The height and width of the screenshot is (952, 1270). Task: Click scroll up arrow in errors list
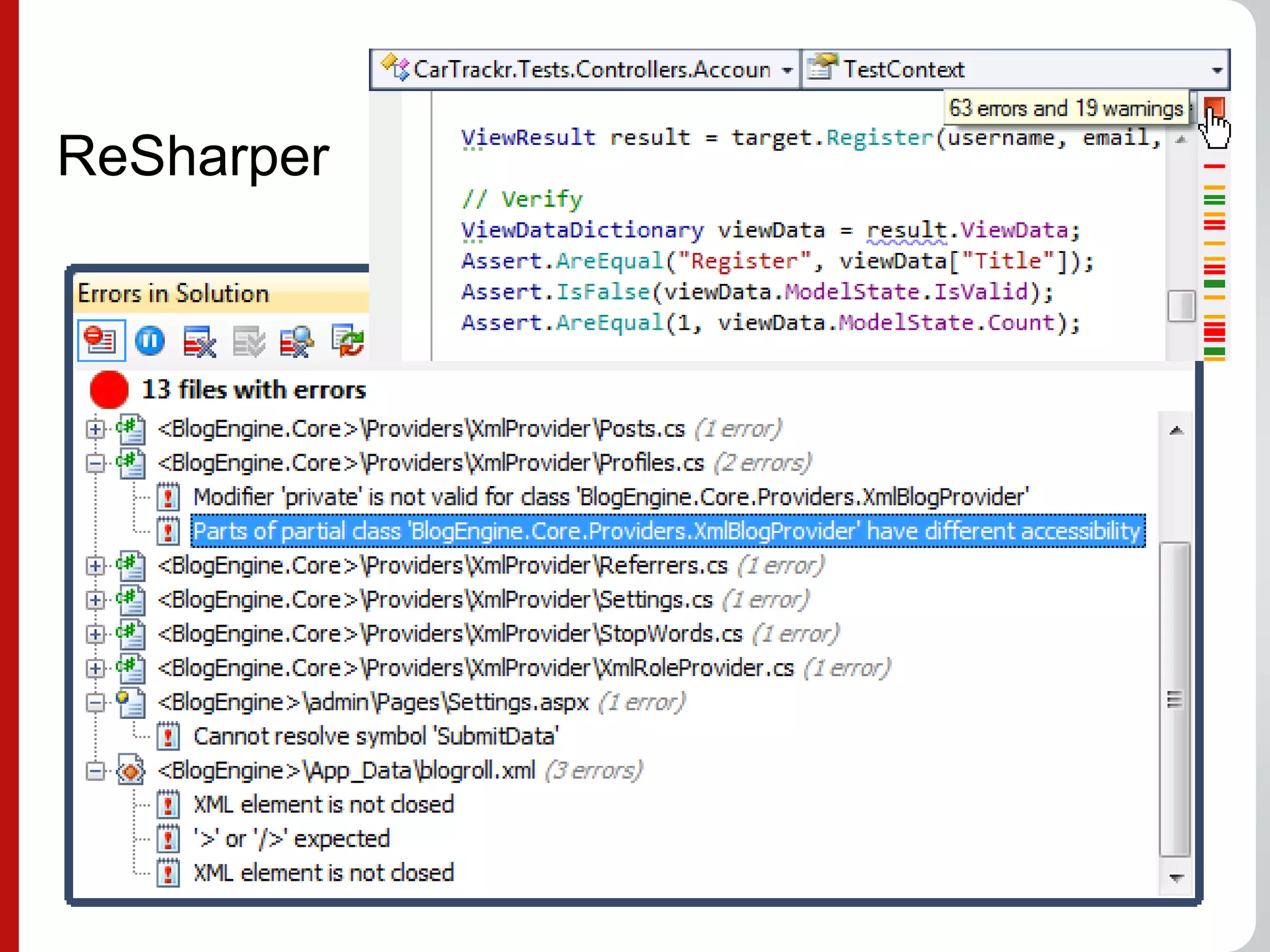(1176, 431)
